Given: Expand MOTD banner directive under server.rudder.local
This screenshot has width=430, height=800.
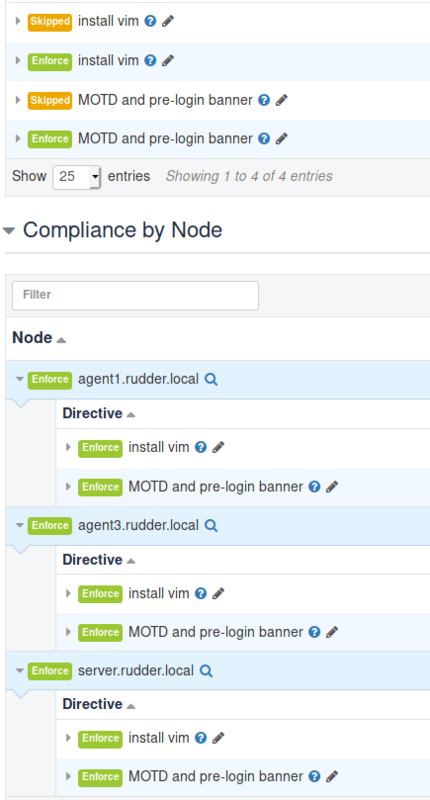Looking at the screenshot, I should click(x=68, y=777).
